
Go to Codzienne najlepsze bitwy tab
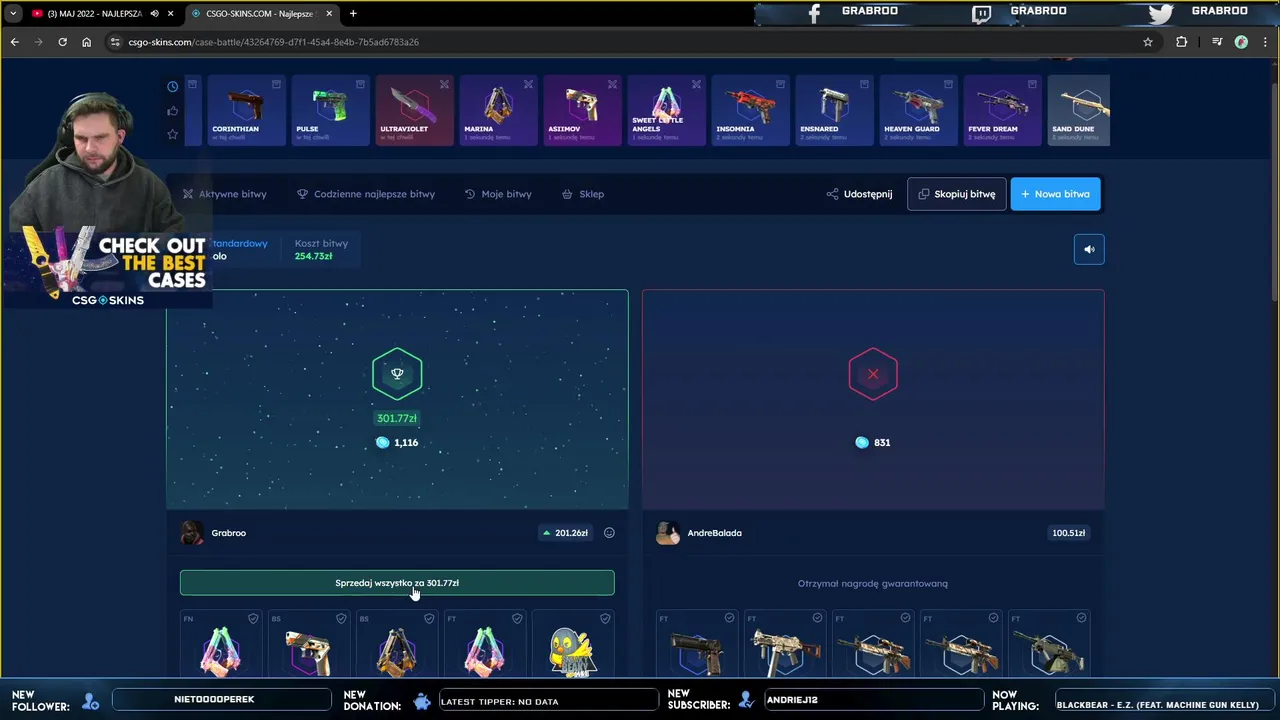click(x=366, y=194)
